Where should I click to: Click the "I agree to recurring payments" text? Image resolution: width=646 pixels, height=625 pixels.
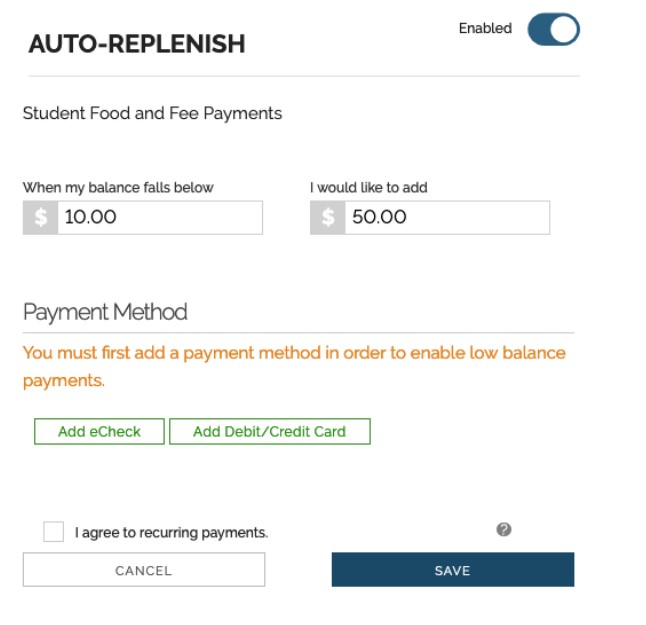pos(171,533)
